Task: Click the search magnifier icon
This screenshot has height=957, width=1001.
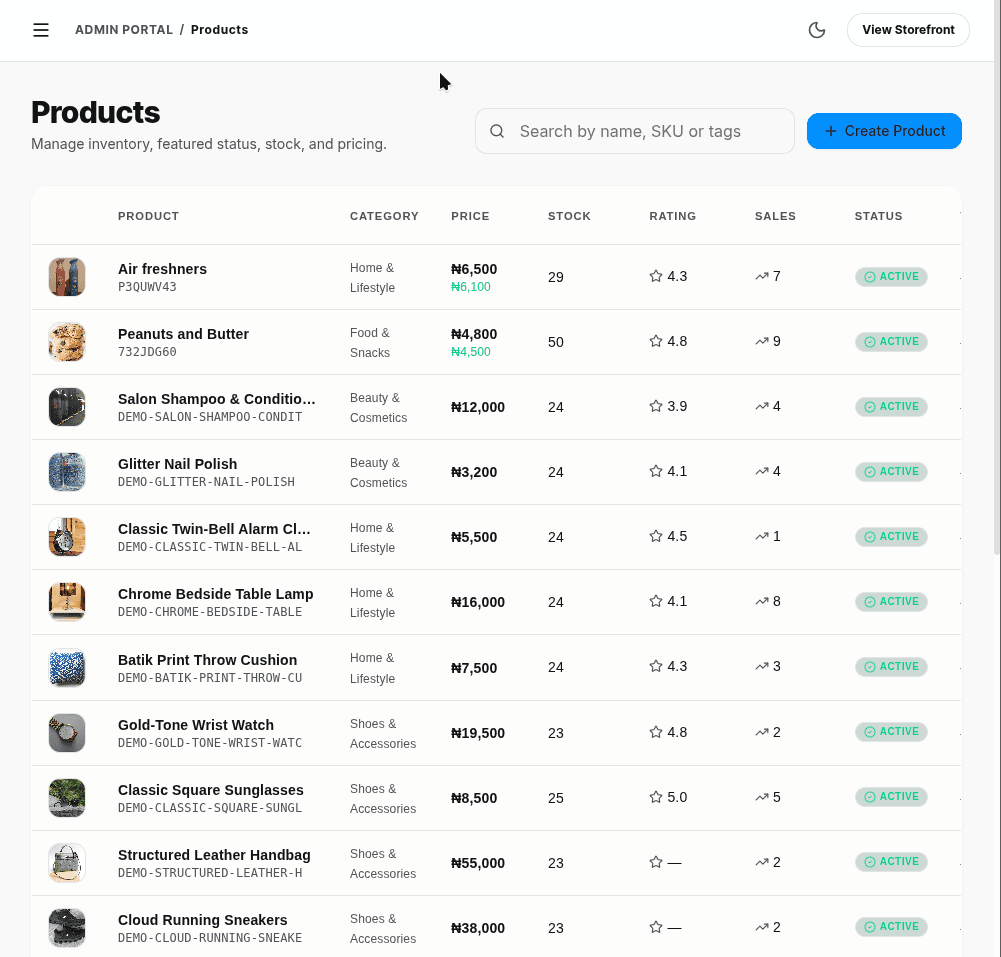Action: pos(497,131)
